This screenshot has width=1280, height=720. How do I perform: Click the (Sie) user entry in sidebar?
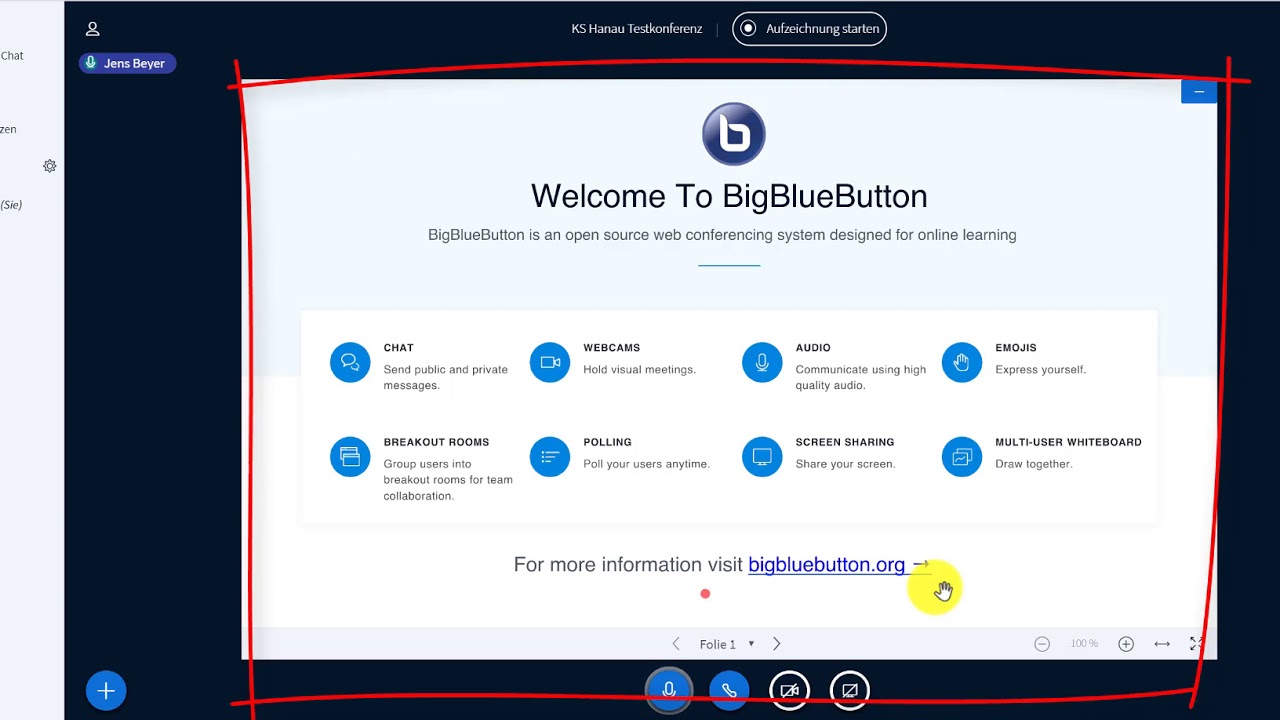(x=11, y=205)
